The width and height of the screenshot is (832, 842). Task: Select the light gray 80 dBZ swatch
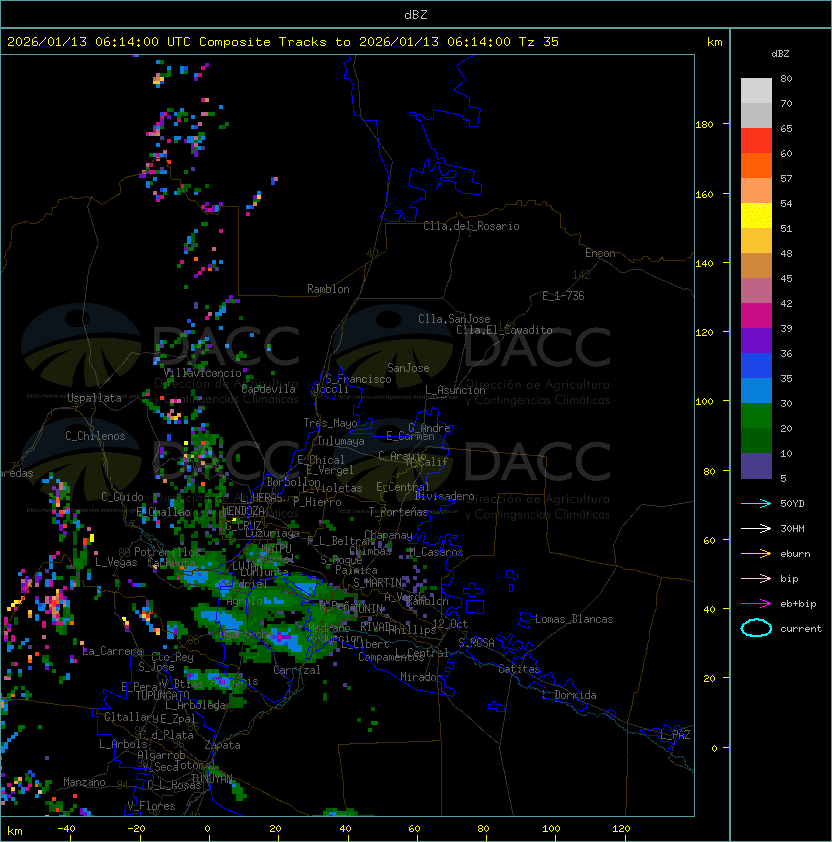point(756,91)
